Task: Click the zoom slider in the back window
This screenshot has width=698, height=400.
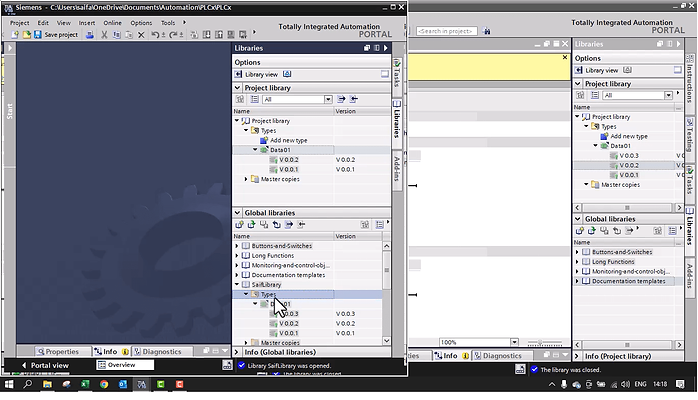Action: (544, 343)
